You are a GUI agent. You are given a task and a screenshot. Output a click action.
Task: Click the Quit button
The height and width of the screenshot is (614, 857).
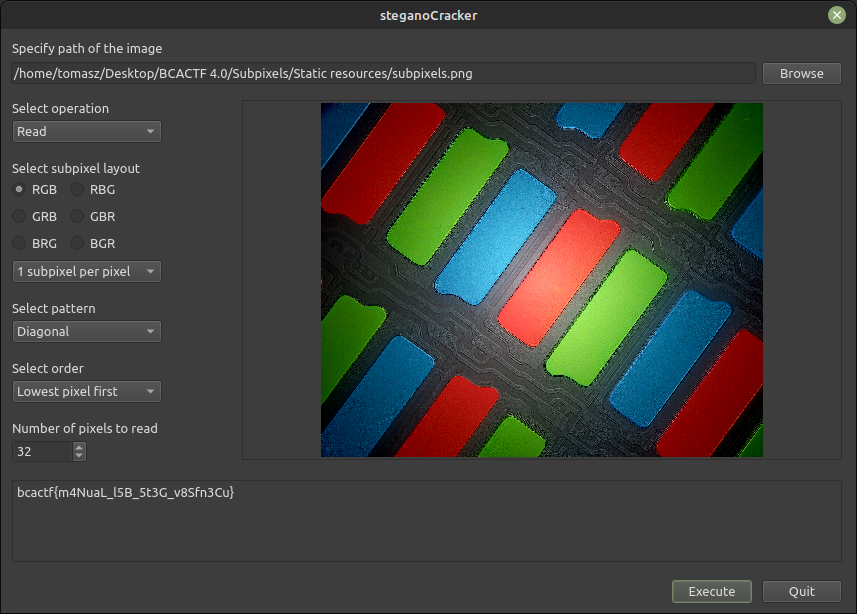click(801, 592)
